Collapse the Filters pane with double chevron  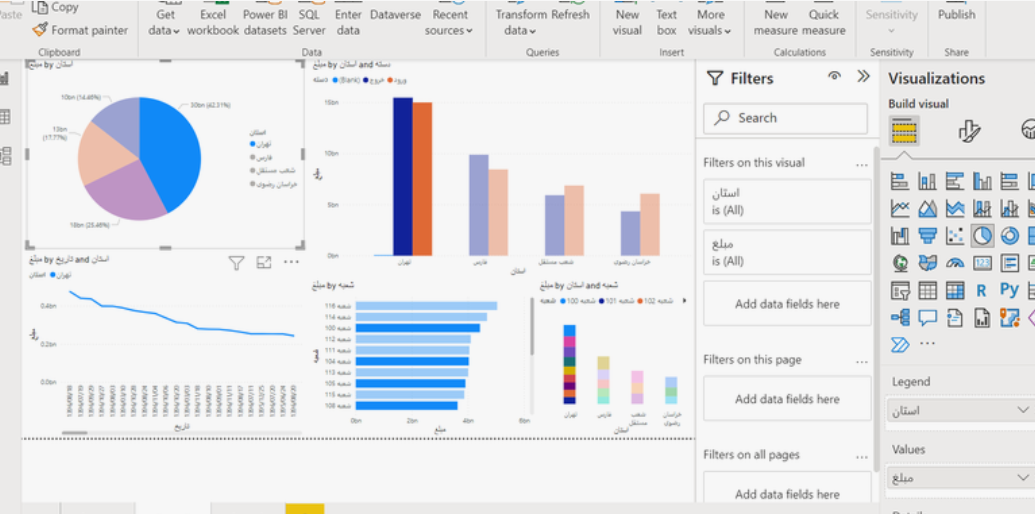point(863,77)
